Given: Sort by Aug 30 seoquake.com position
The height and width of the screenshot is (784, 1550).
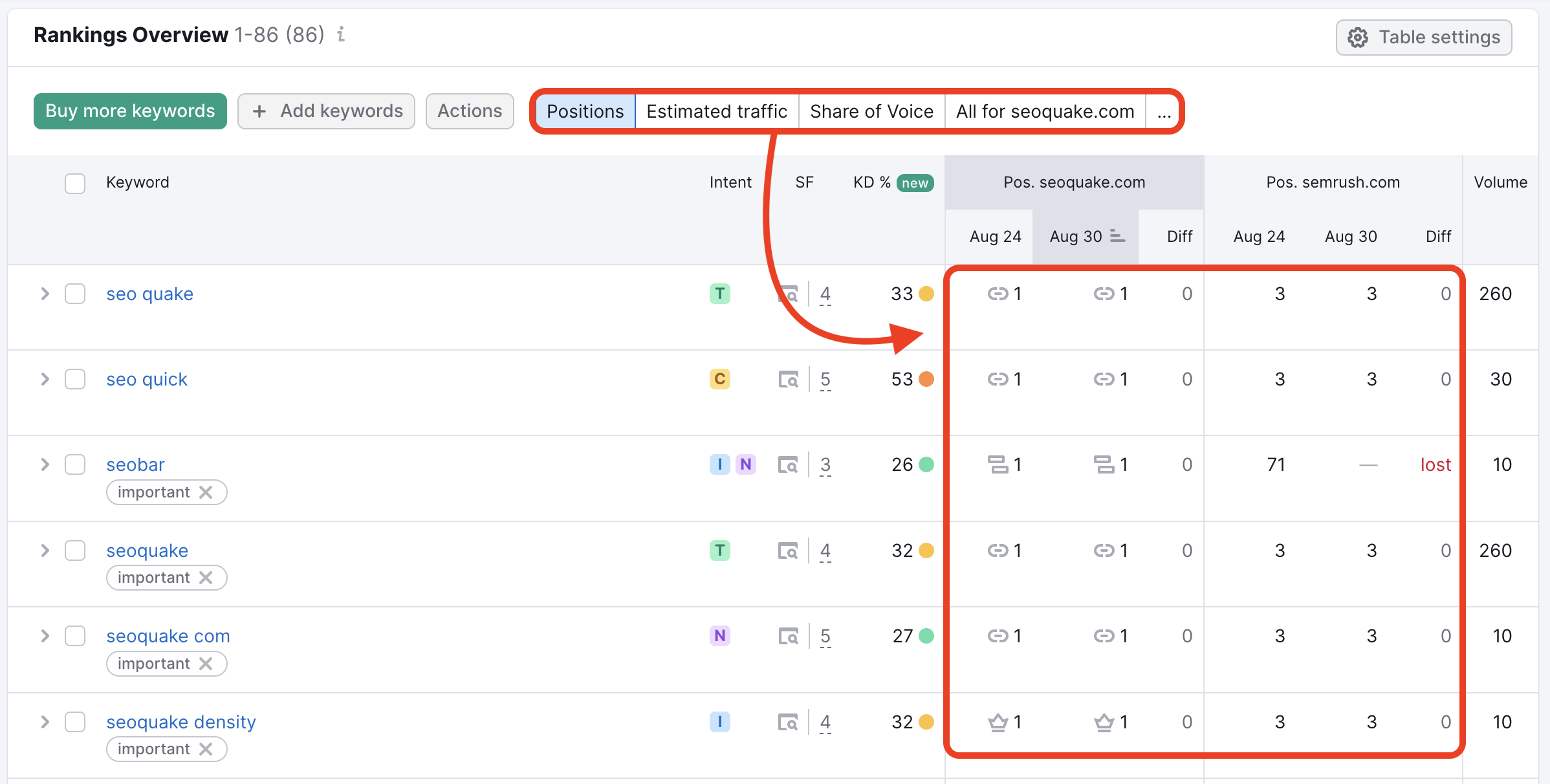Looking at the screenshot, I should click(x=1086, y=237).
